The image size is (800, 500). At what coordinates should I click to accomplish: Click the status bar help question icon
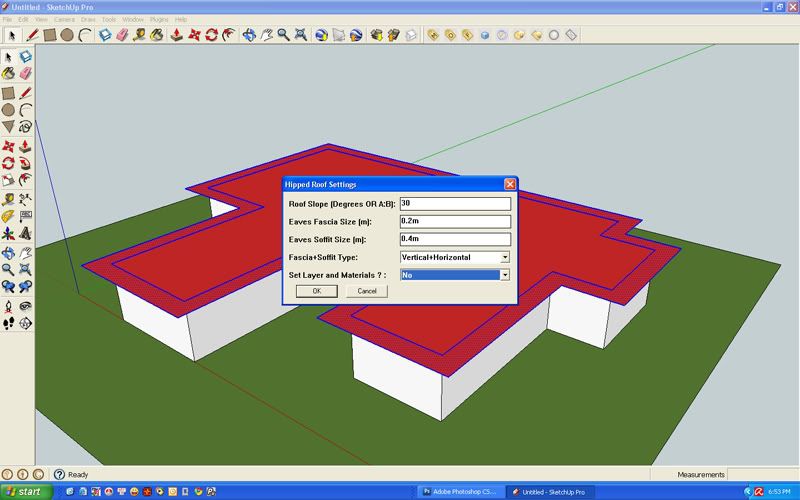click(x=59, y=474)
